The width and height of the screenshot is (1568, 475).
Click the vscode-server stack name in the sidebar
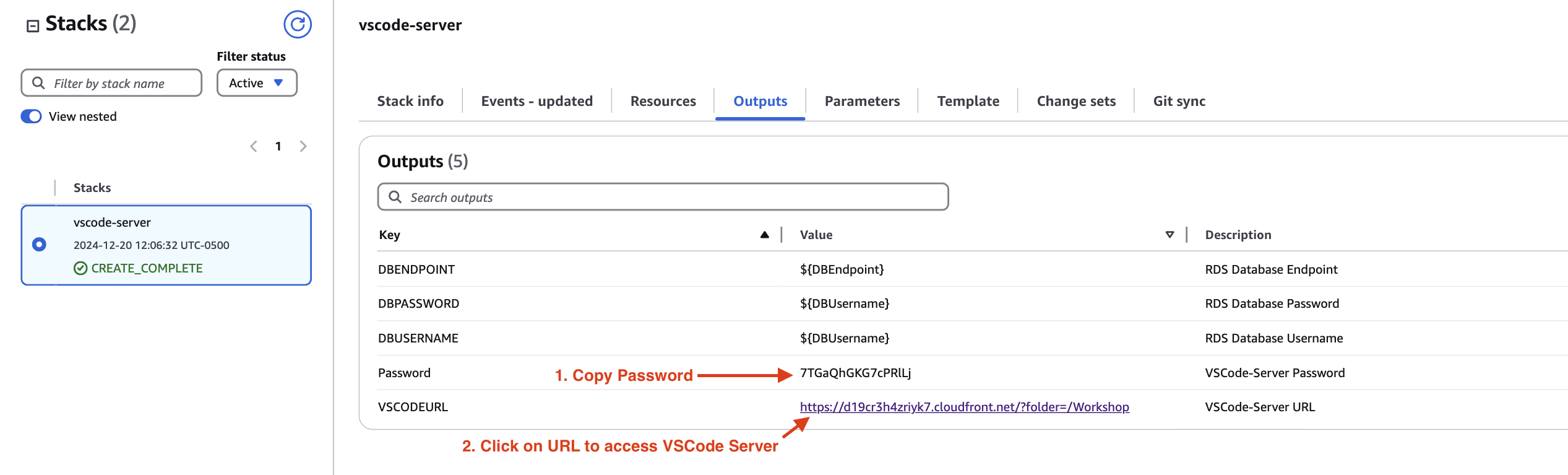111,222
